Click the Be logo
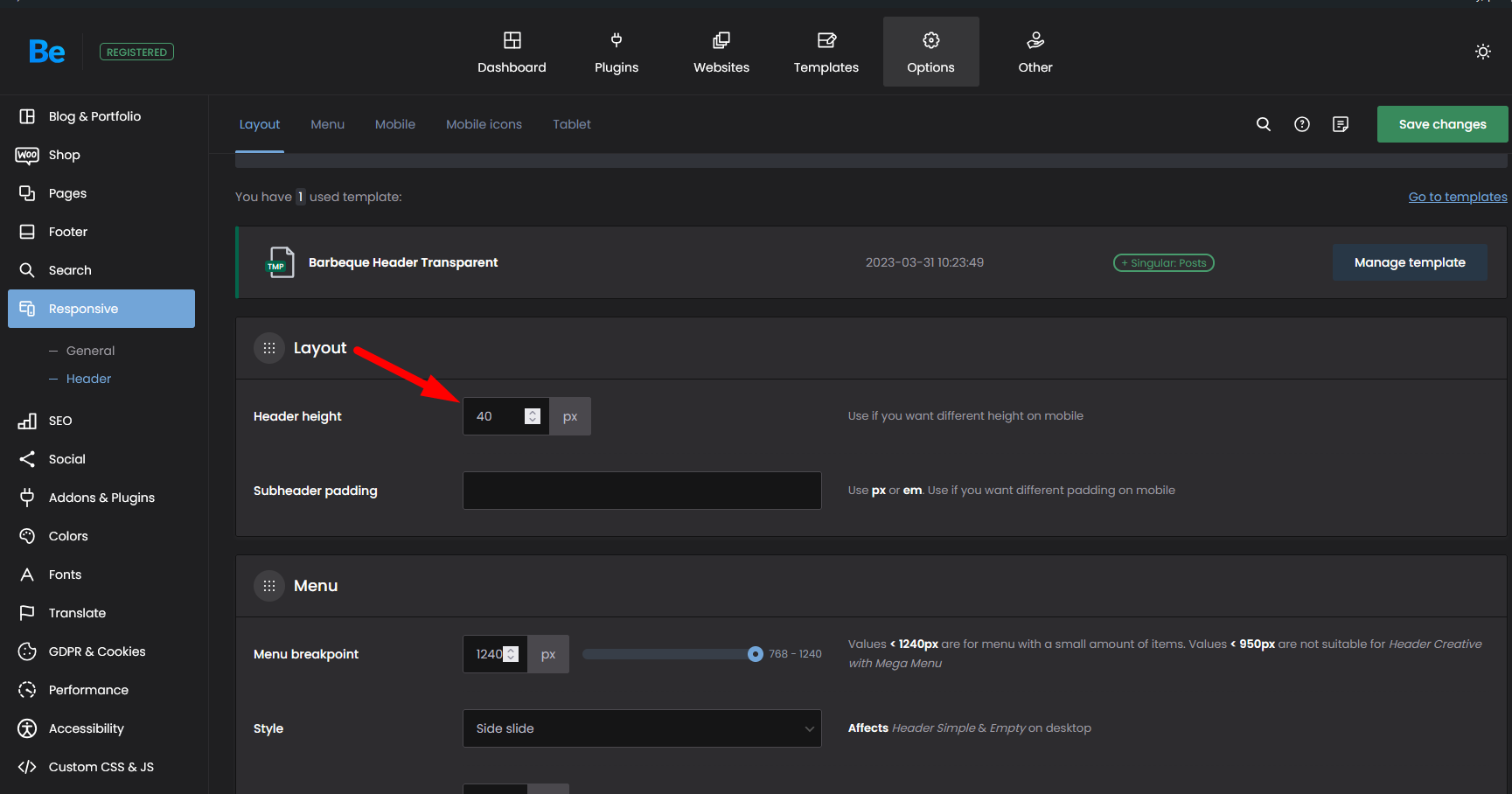 tap(47, 52)
